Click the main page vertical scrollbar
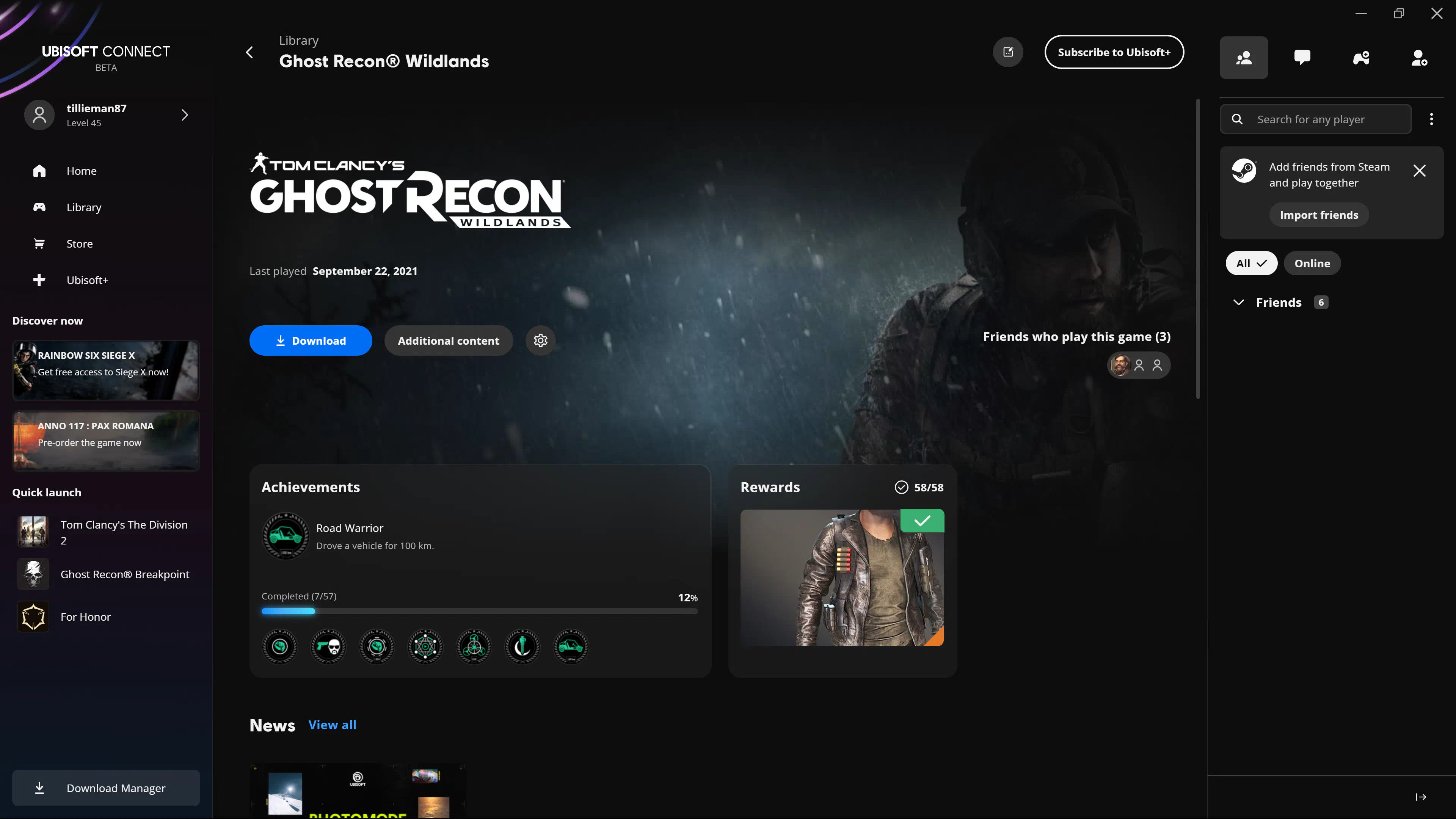1456x819 pixels. tap(1198, 249)
